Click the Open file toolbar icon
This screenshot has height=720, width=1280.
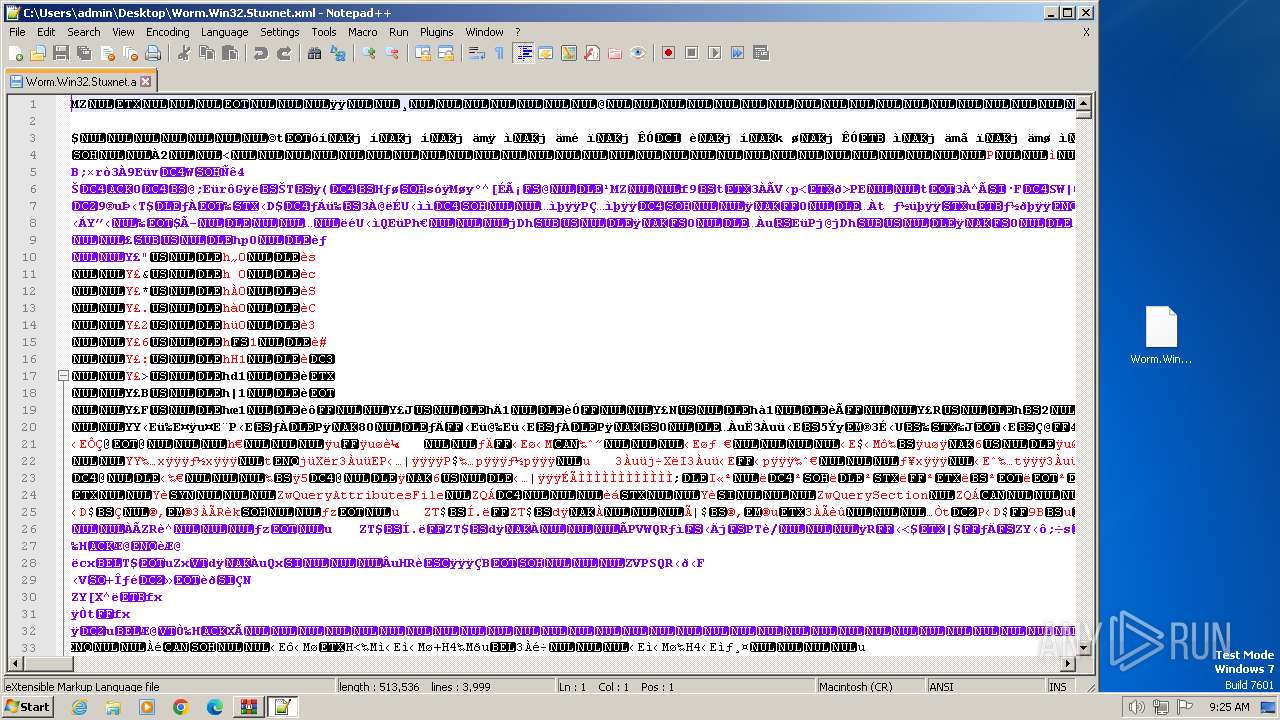tap(38, 53)
